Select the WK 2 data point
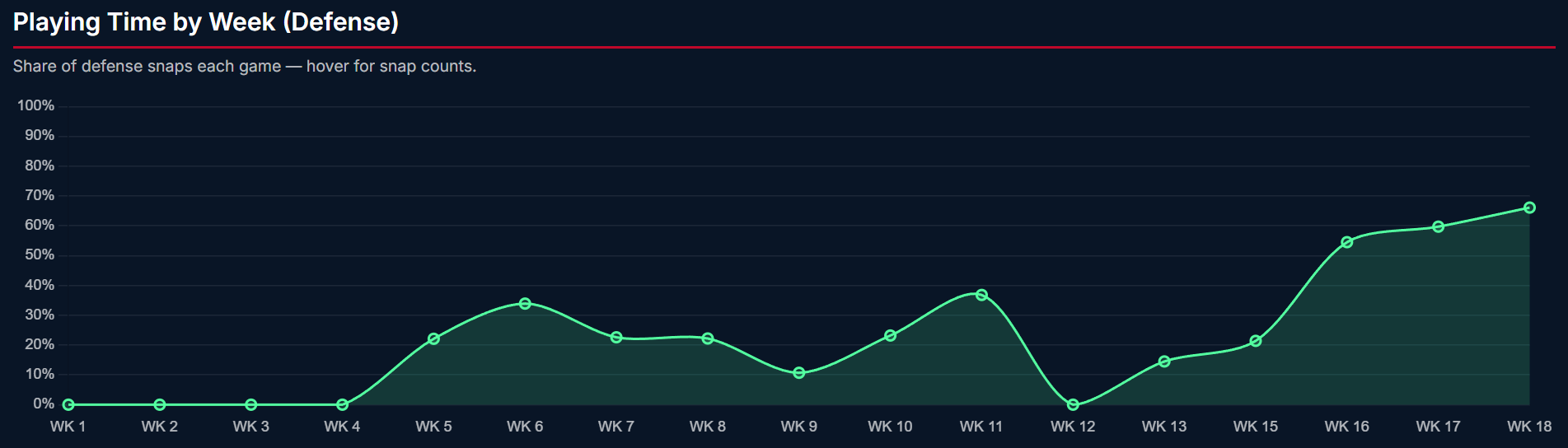The width and height of the screenshot is (1568, 448). click(x=160, y=404)
